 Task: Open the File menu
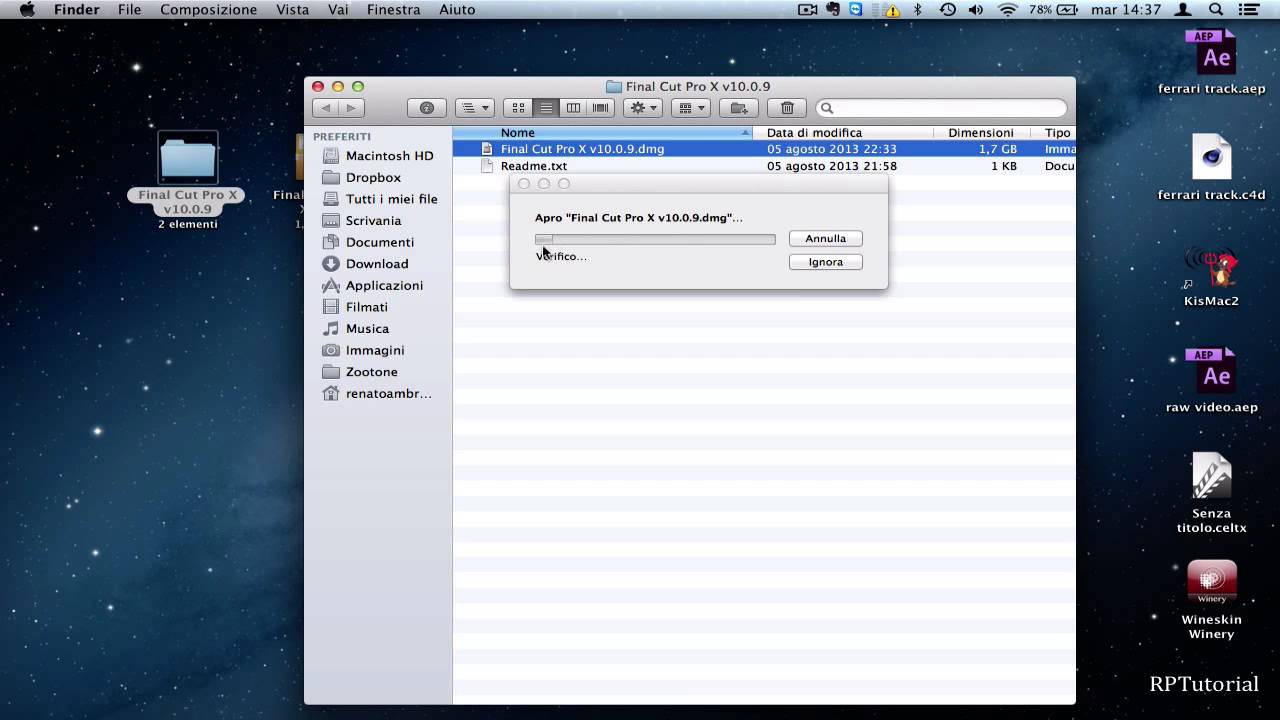pyautogui.click(x=130, y=10)
